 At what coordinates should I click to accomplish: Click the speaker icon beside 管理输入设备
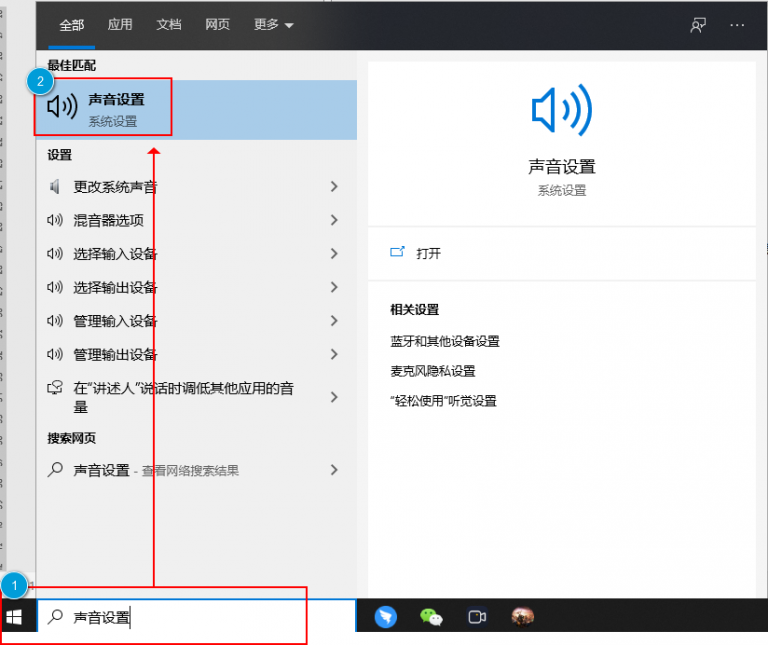coord(55,321)
